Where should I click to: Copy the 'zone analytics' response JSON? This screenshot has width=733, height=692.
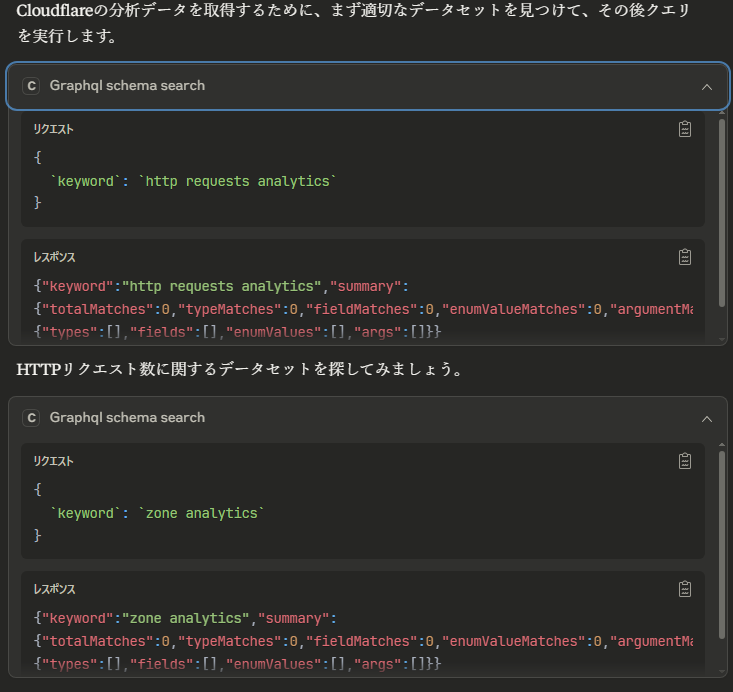click(x=685, y=589)
